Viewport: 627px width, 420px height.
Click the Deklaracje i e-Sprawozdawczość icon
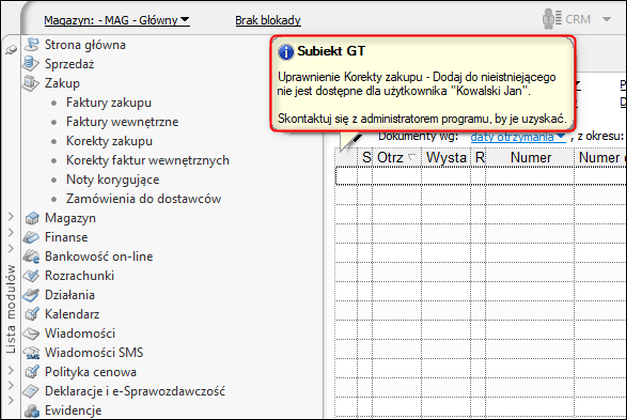pos(31,391)
